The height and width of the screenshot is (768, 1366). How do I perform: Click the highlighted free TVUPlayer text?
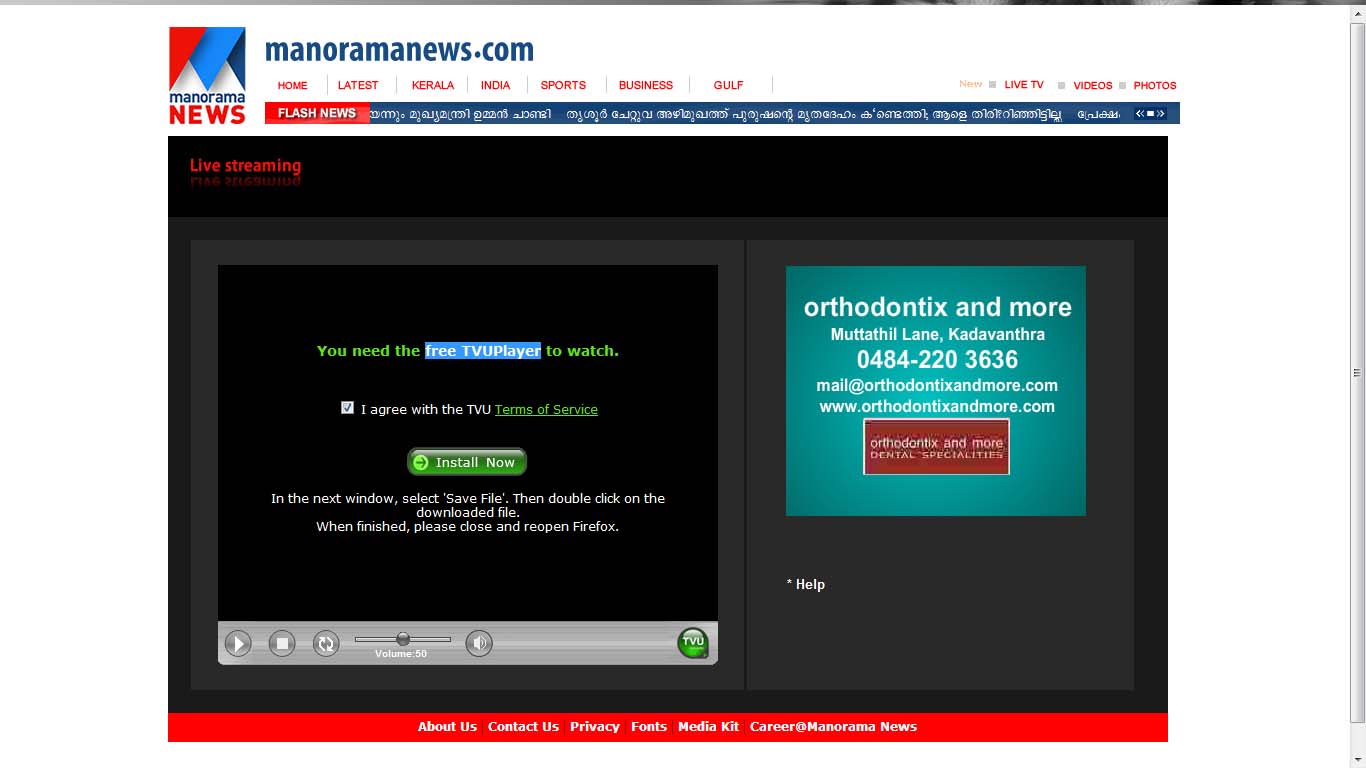(x=483, y=351)
